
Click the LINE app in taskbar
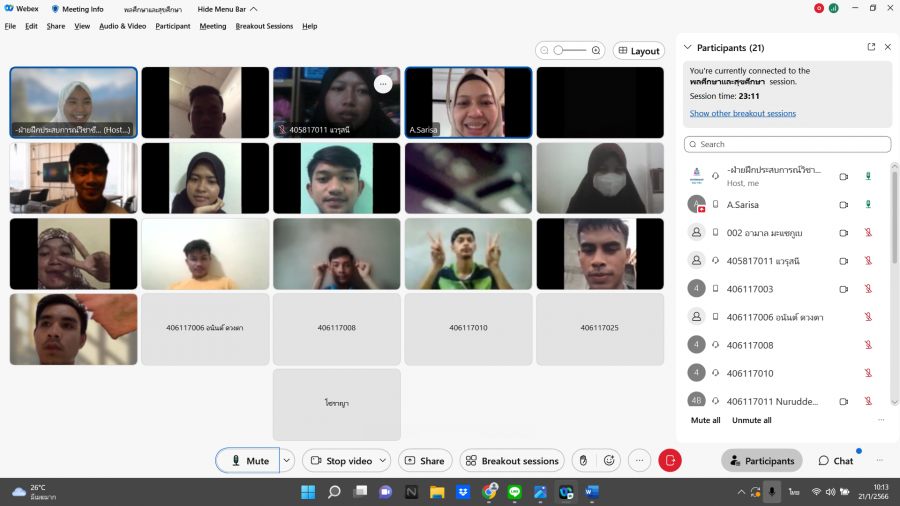coord(515,492)
